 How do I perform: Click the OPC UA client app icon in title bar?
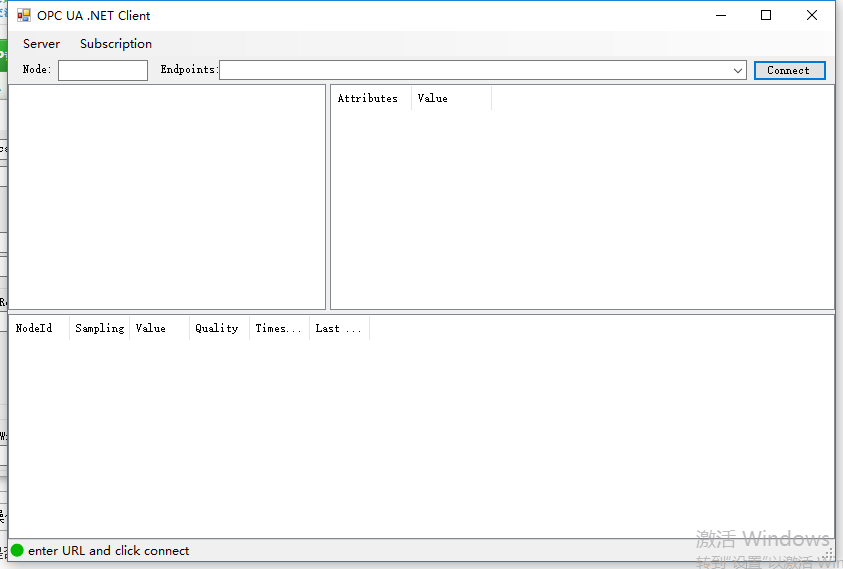click(x=24, y=15)
